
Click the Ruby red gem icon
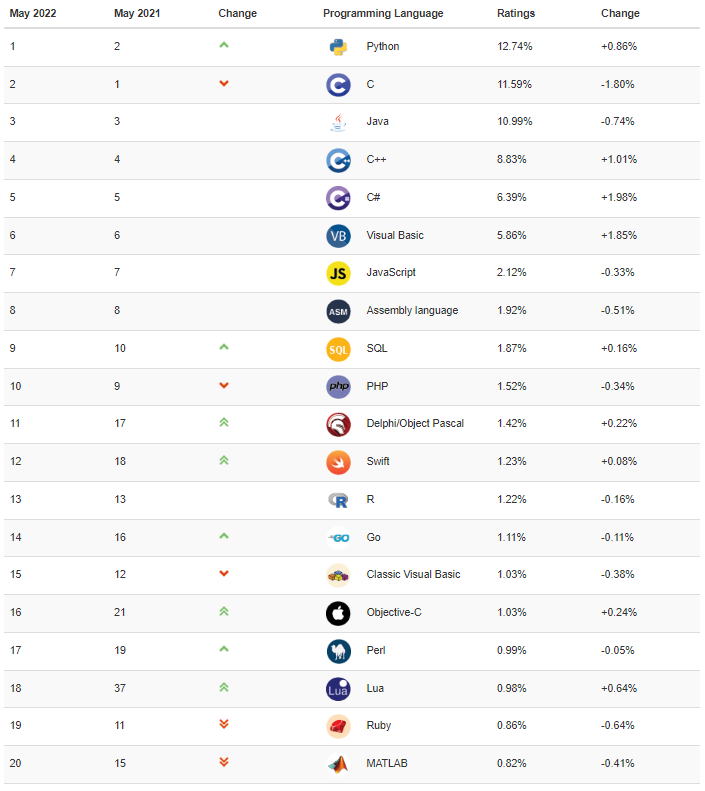pyautogui.click(x=338, y=726)
